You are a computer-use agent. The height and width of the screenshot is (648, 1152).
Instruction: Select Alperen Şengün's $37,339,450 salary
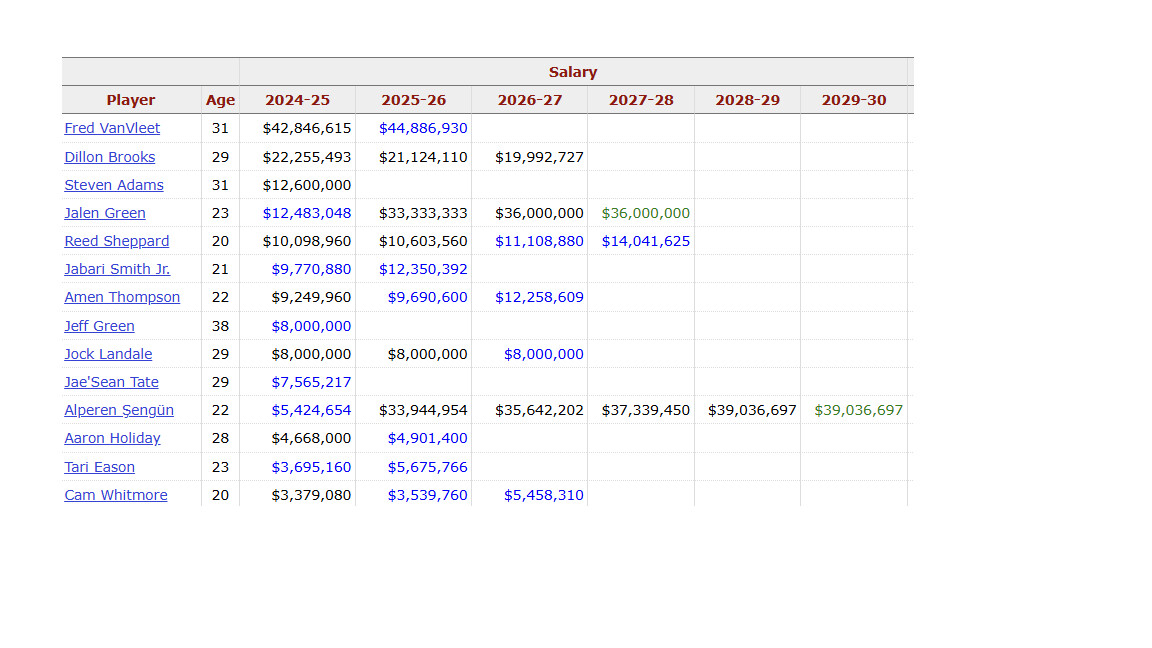(646, 410)
